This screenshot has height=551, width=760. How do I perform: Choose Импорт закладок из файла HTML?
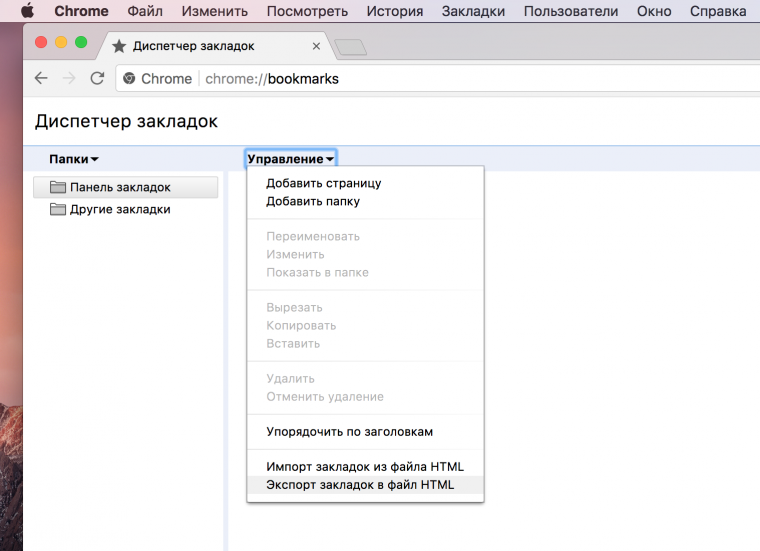[365, 467]
